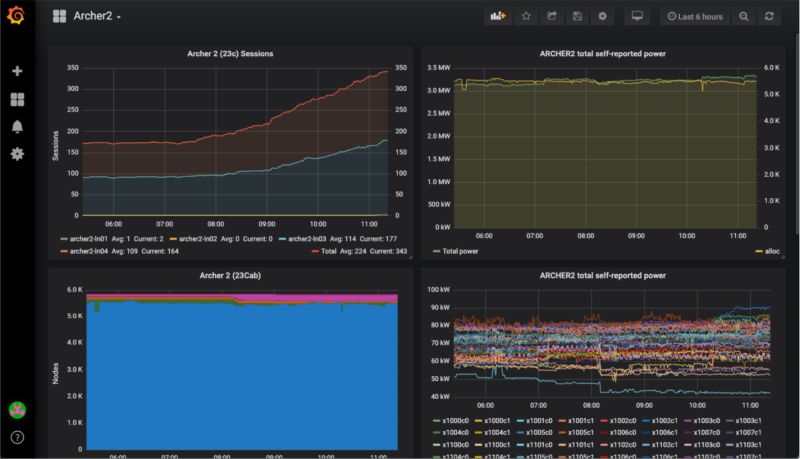
Task: Open title menu of power panel above Total power legend
Action: pyautogui.click(x=603, y=54)
